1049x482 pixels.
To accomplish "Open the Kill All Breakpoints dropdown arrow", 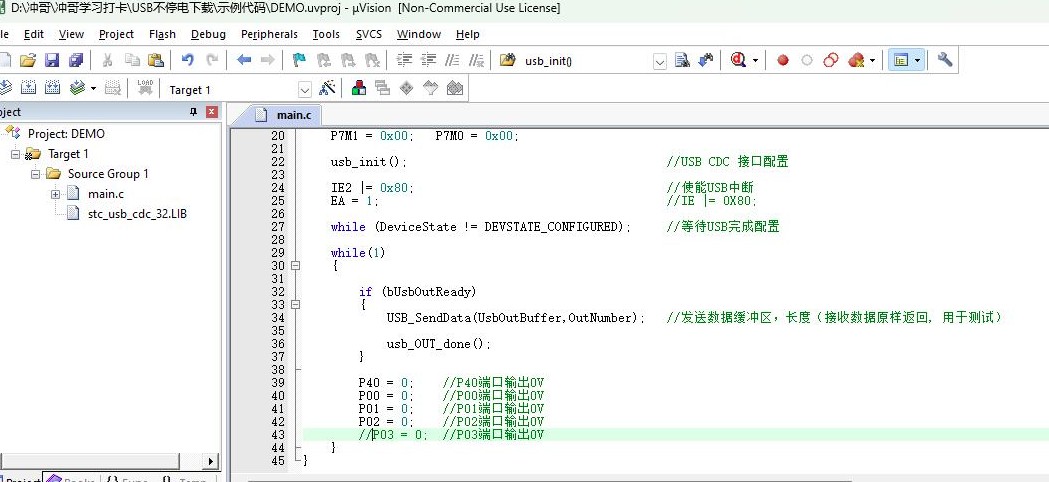I will [x=872, y=60].
